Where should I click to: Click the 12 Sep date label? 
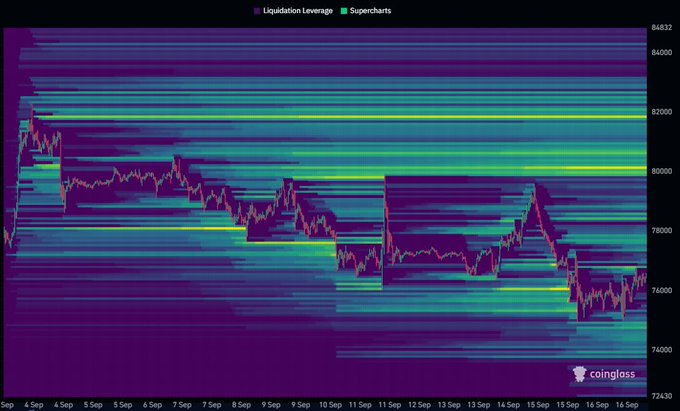(x=419, y=405)
